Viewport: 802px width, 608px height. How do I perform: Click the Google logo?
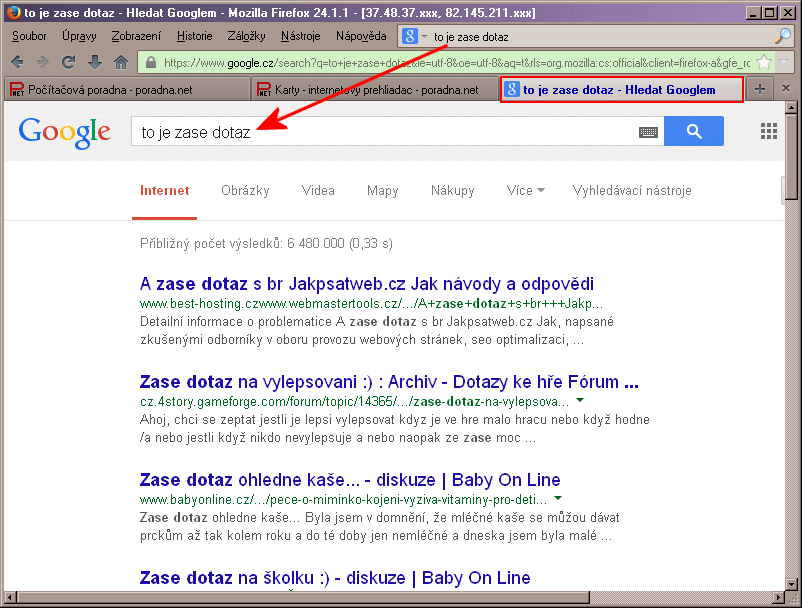(64, 132)
